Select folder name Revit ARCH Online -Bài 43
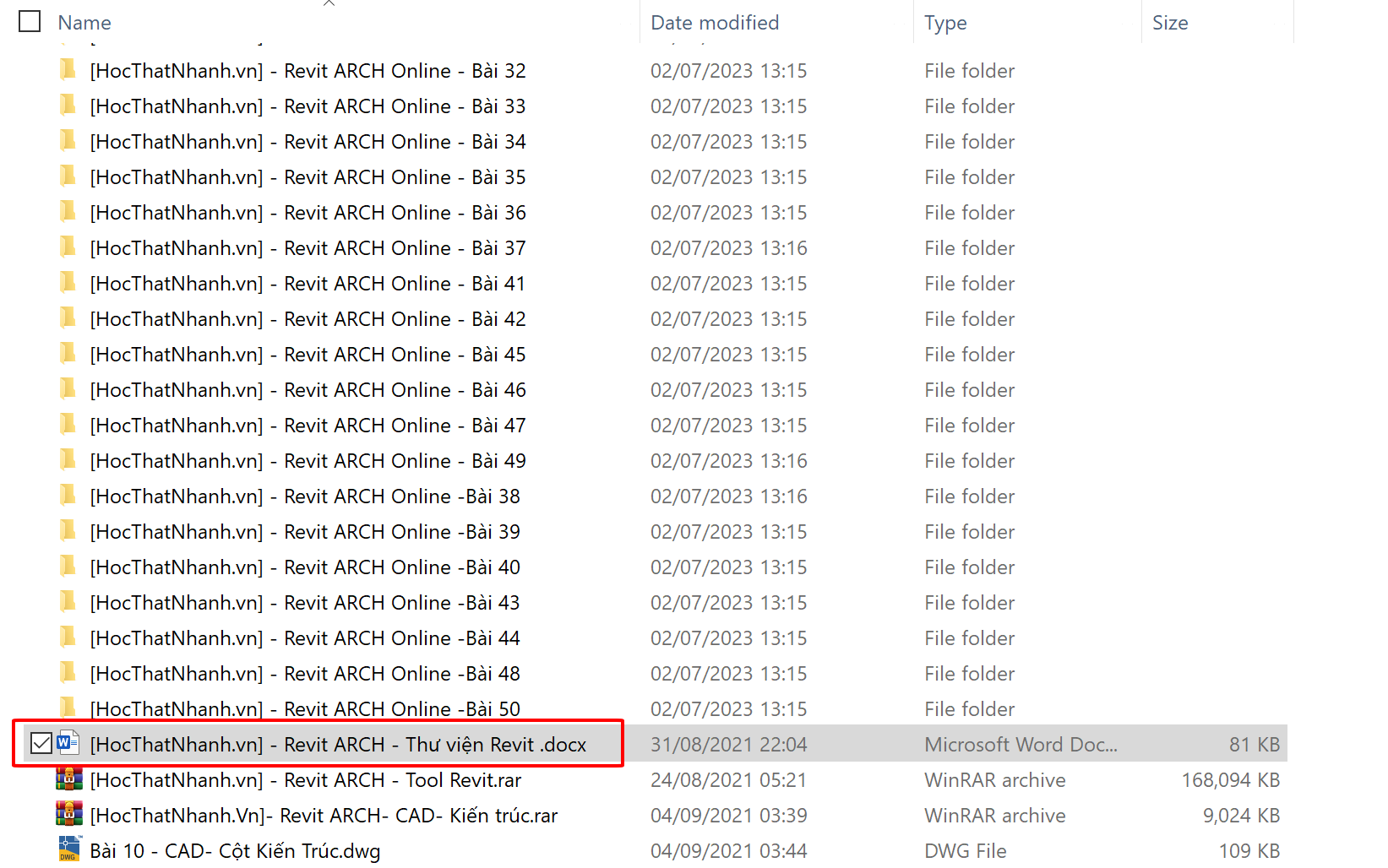Image resolution: width=1388 pixels, height=868 pixels. pos(305,603)
